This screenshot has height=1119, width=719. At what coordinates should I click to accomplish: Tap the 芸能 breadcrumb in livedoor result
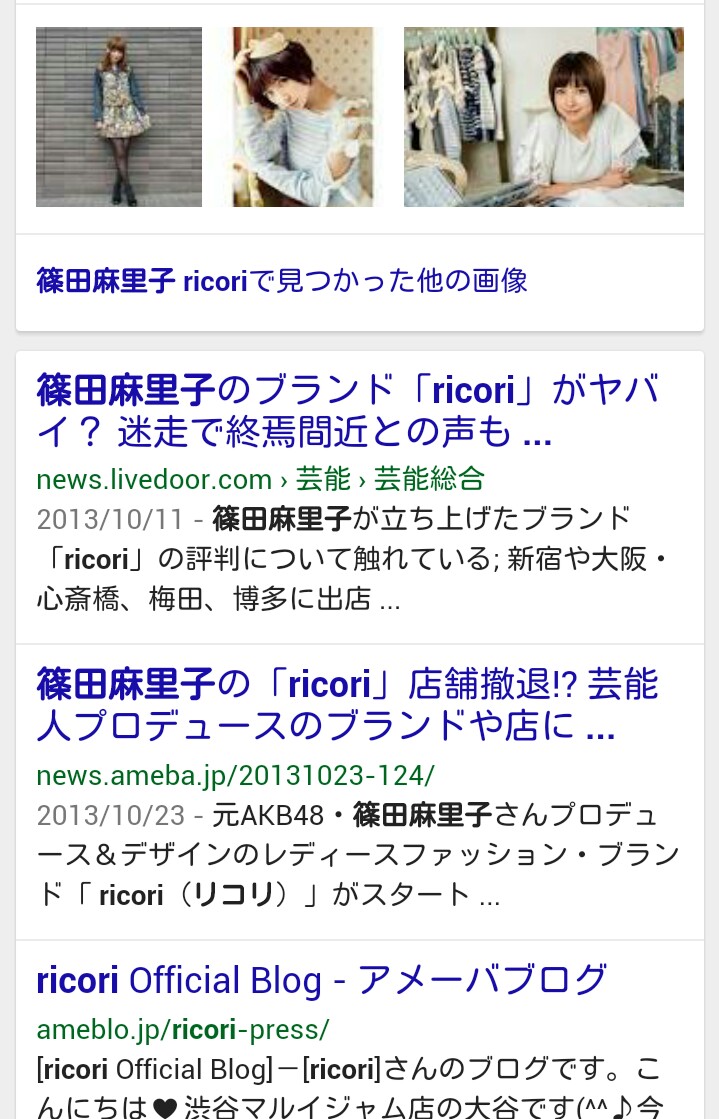[323, 480]
